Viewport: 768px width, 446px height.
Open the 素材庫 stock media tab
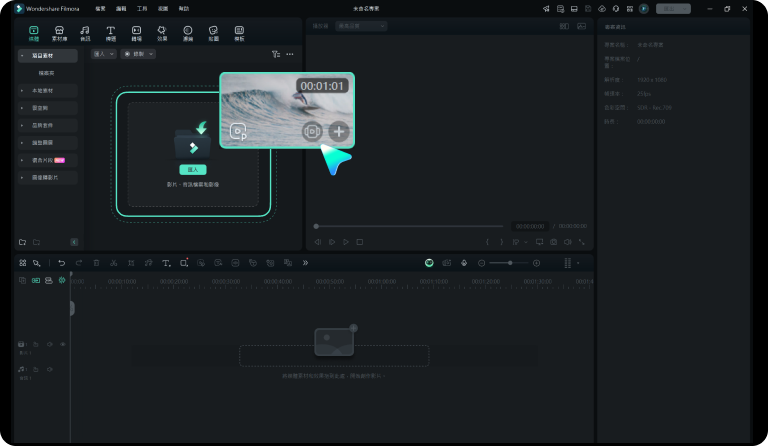pyautogui.click(x=59, y=33)
